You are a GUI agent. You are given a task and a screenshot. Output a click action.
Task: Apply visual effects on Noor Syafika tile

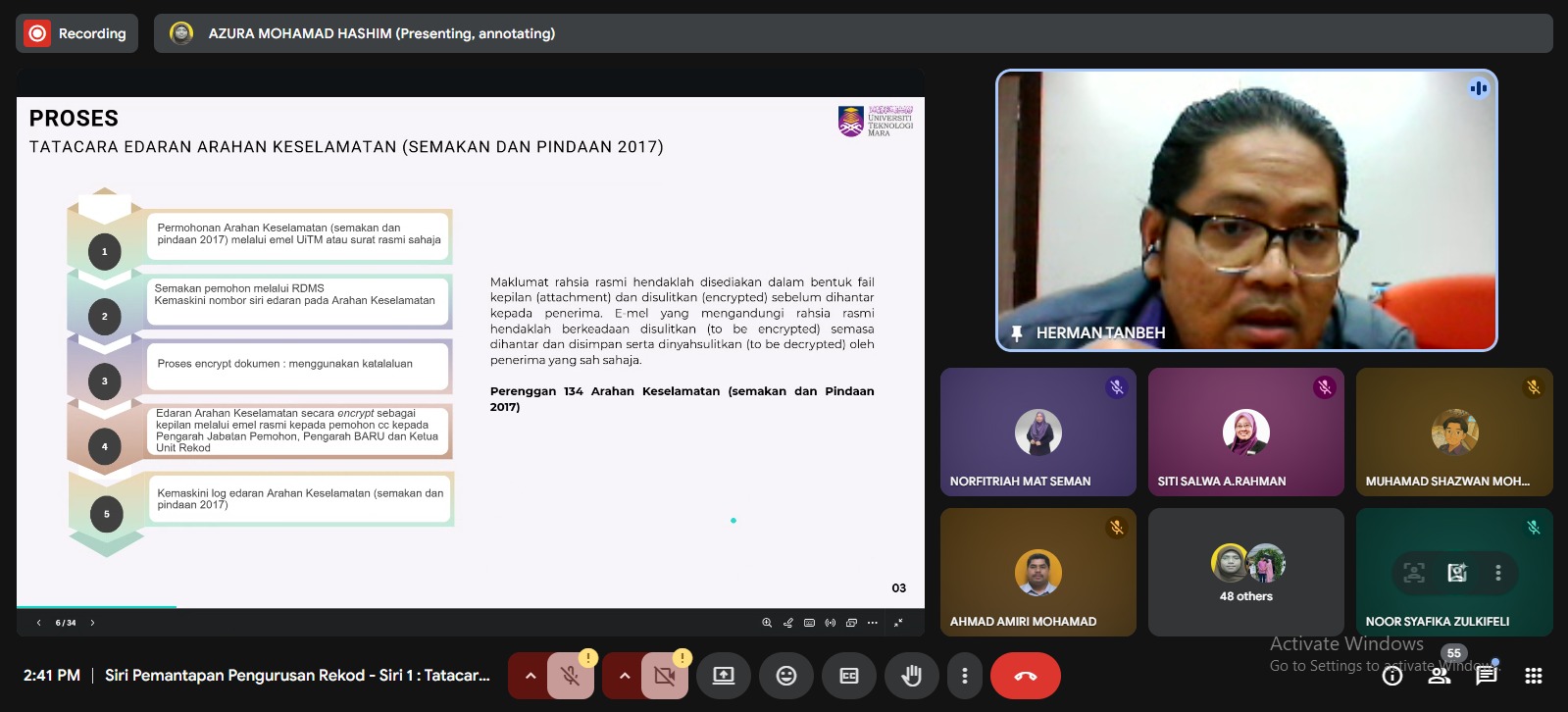pos(1457,573)
